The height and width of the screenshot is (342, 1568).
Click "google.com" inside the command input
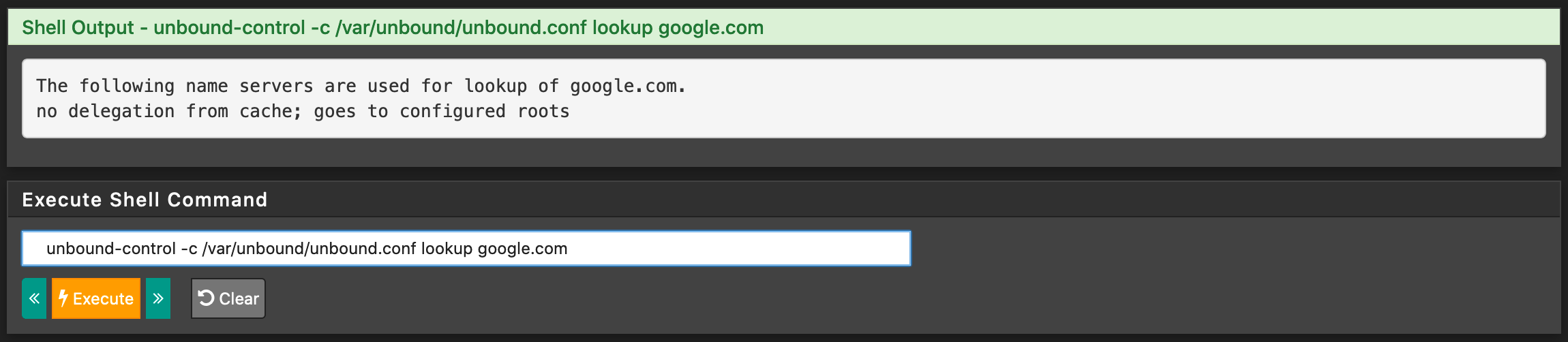click(522, 249)
